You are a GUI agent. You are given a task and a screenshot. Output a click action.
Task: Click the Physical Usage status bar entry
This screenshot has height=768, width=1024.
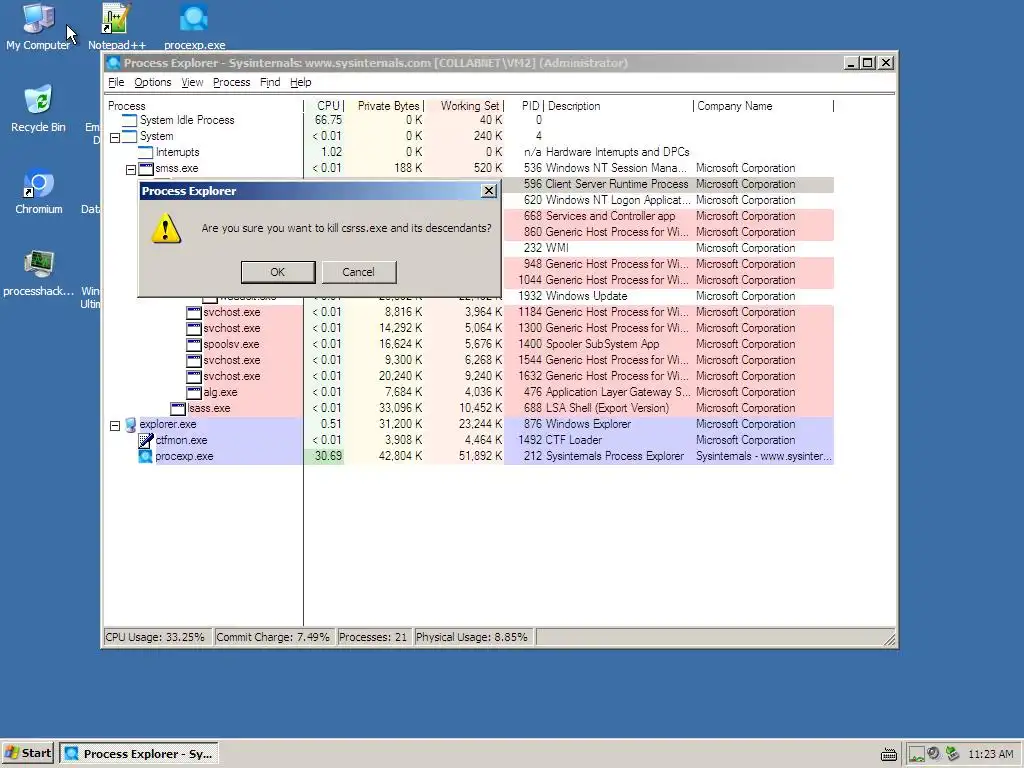point(472,637)
